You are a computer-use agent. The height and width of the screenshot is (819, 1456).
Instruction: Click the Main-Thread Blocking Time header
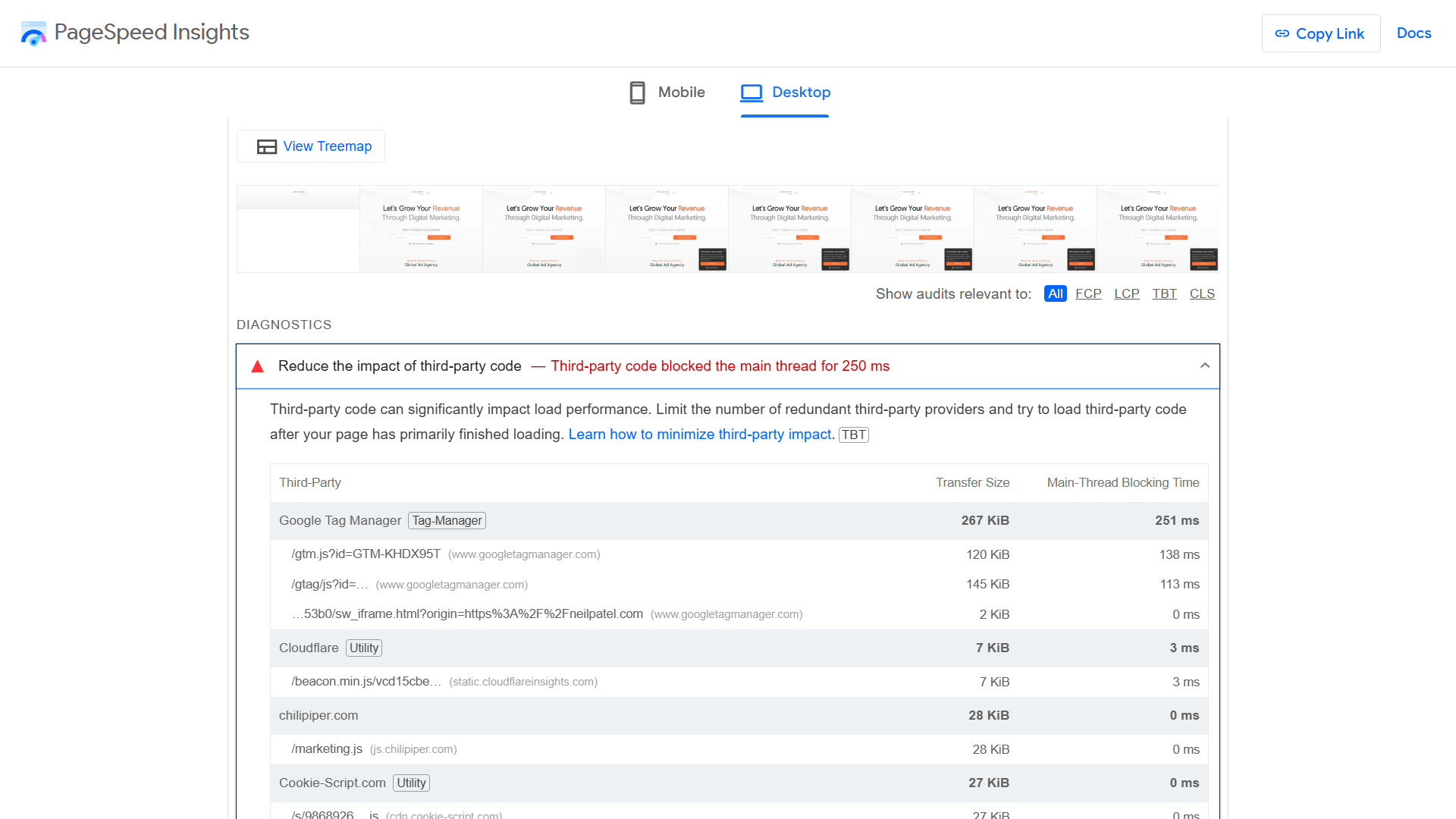pos(1123,482)
